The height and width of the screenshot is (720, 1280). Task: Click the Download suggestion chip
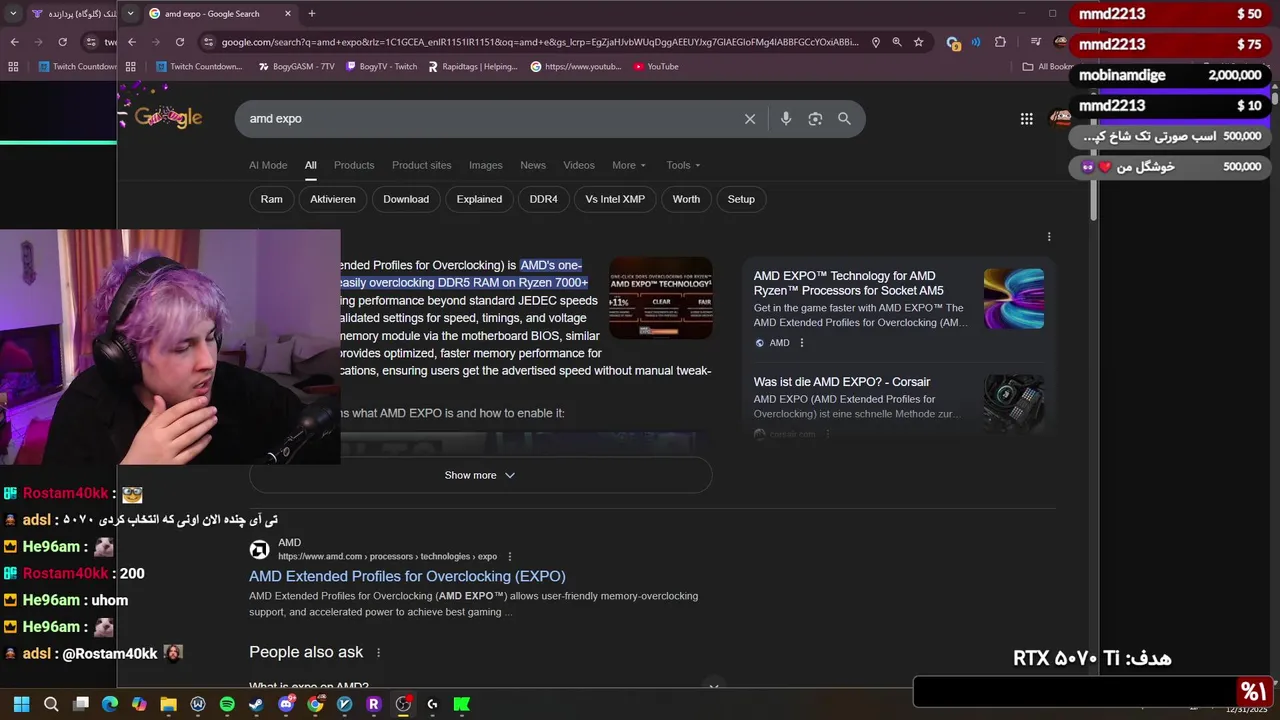click(406, 199)
